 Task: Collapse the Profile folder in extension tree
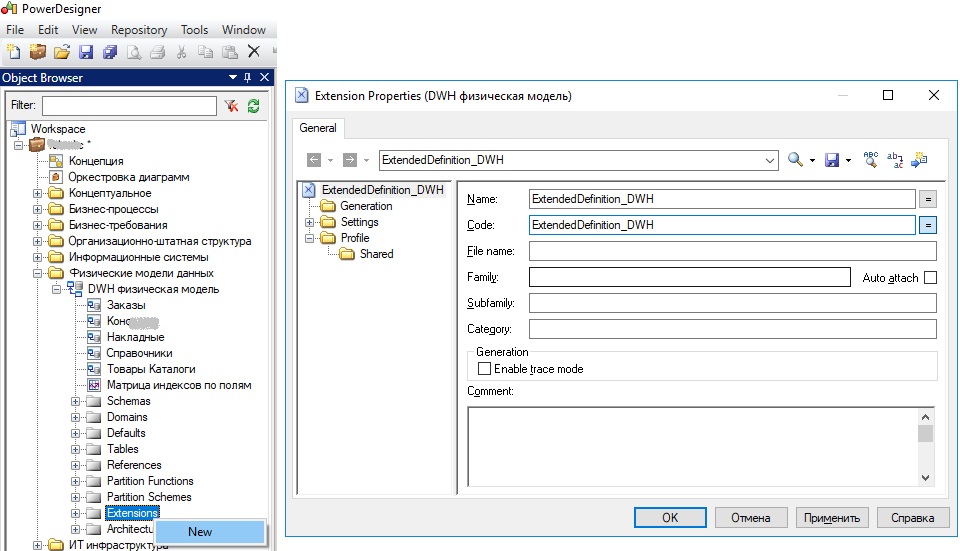point(309,238)
